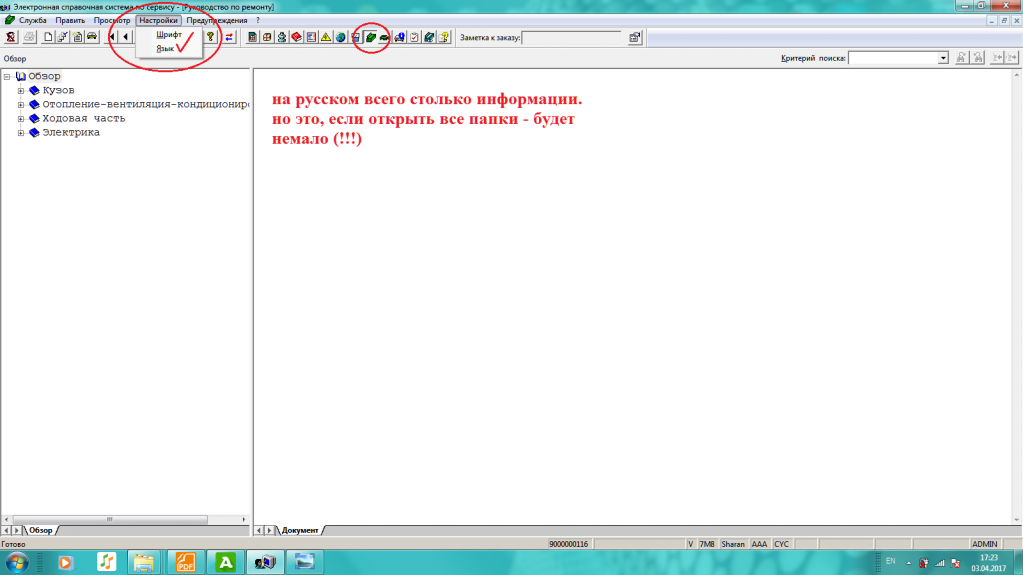This screenshot has width=1023, height=575.
Task: Click the green book icon in toolbar
Action: click(x=370, y=38)
